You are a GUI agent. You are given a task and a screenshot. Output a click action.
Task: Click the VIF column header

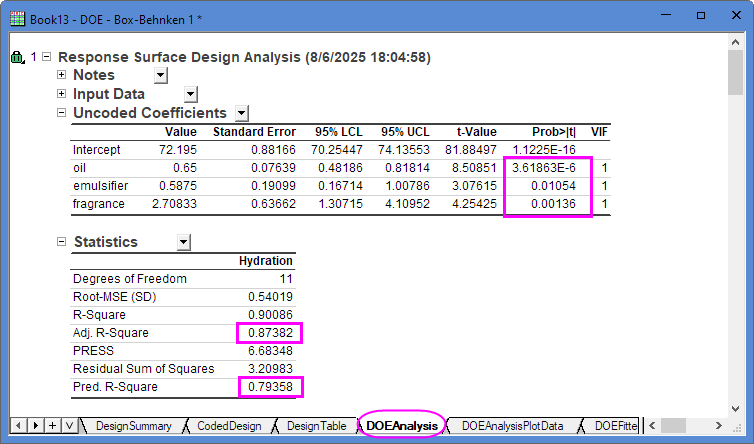(x=599, y=132)
